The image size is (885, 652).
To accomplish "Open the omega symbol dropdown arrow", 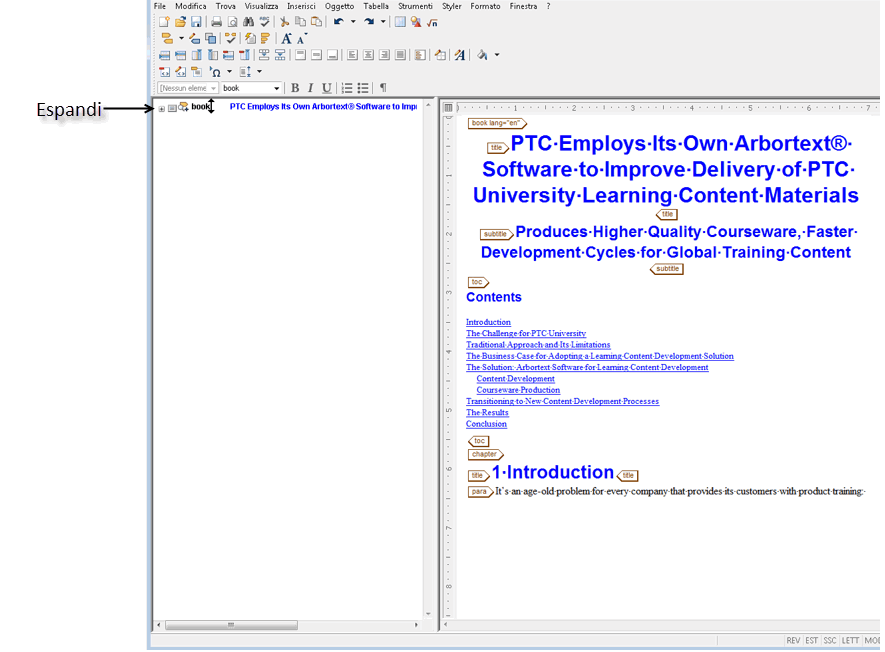I will (229, 72).
